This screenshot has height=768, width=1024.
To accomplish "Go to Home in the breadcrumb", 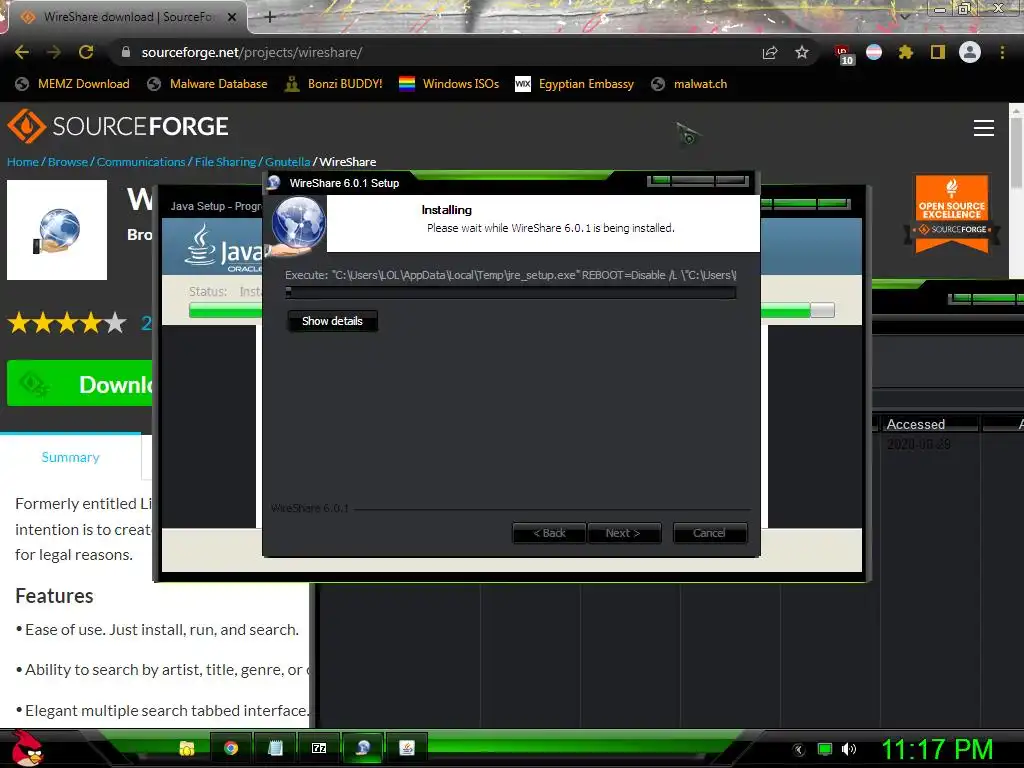I will [23, 161].
